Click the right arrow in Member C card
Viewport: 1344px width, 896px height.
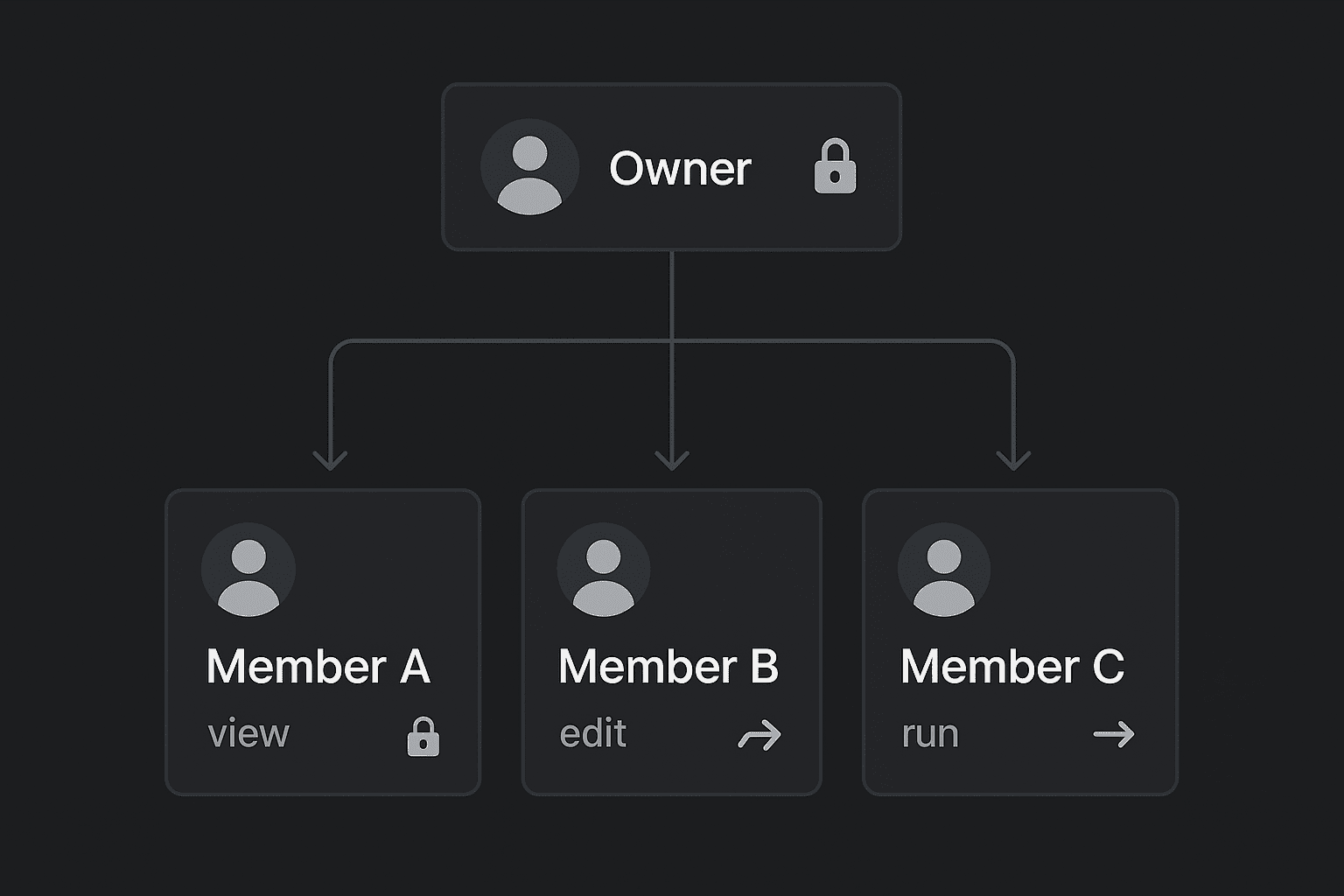[x=1114, y=735]
